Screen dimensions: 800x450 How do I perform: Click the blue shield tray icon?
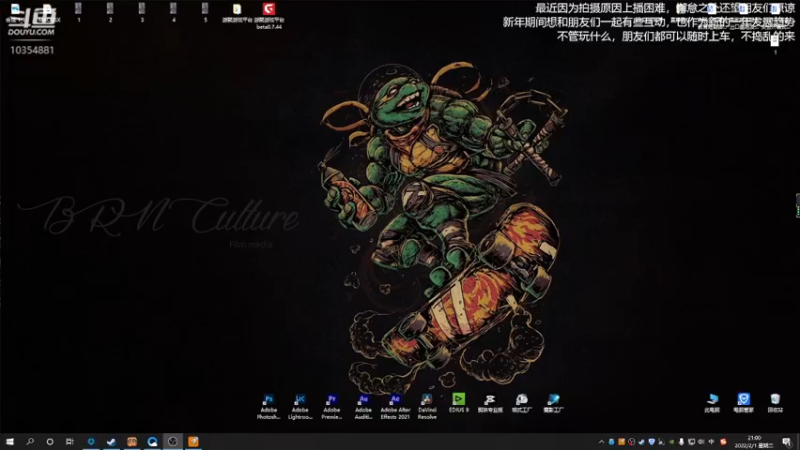[x=652, y=442]
